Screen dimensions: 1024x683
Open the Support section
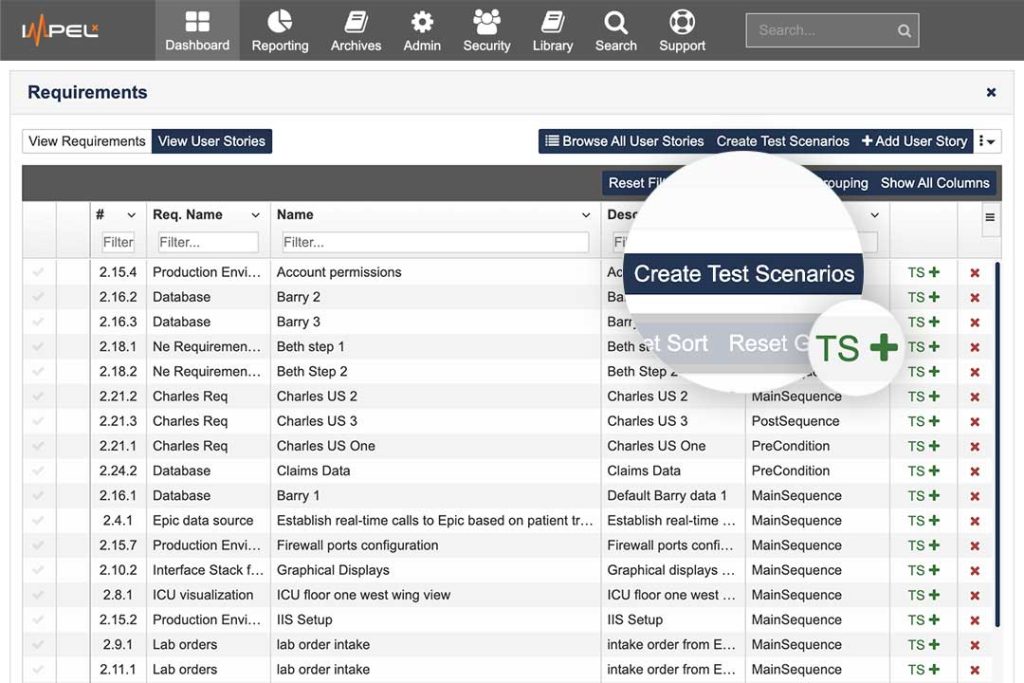(681, 30)
